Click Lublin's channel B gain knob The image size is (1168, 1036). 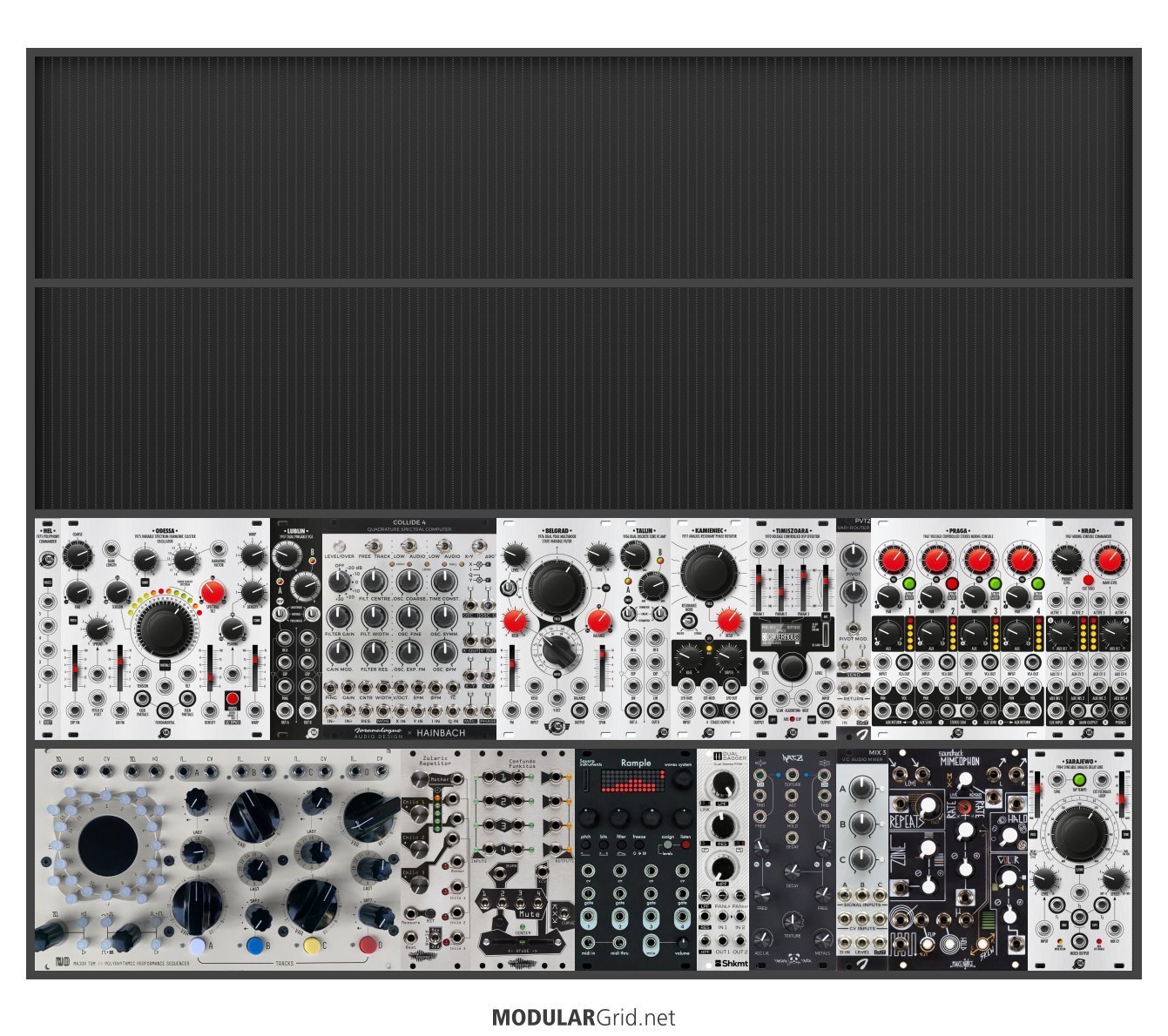click(x=305, y=585)
